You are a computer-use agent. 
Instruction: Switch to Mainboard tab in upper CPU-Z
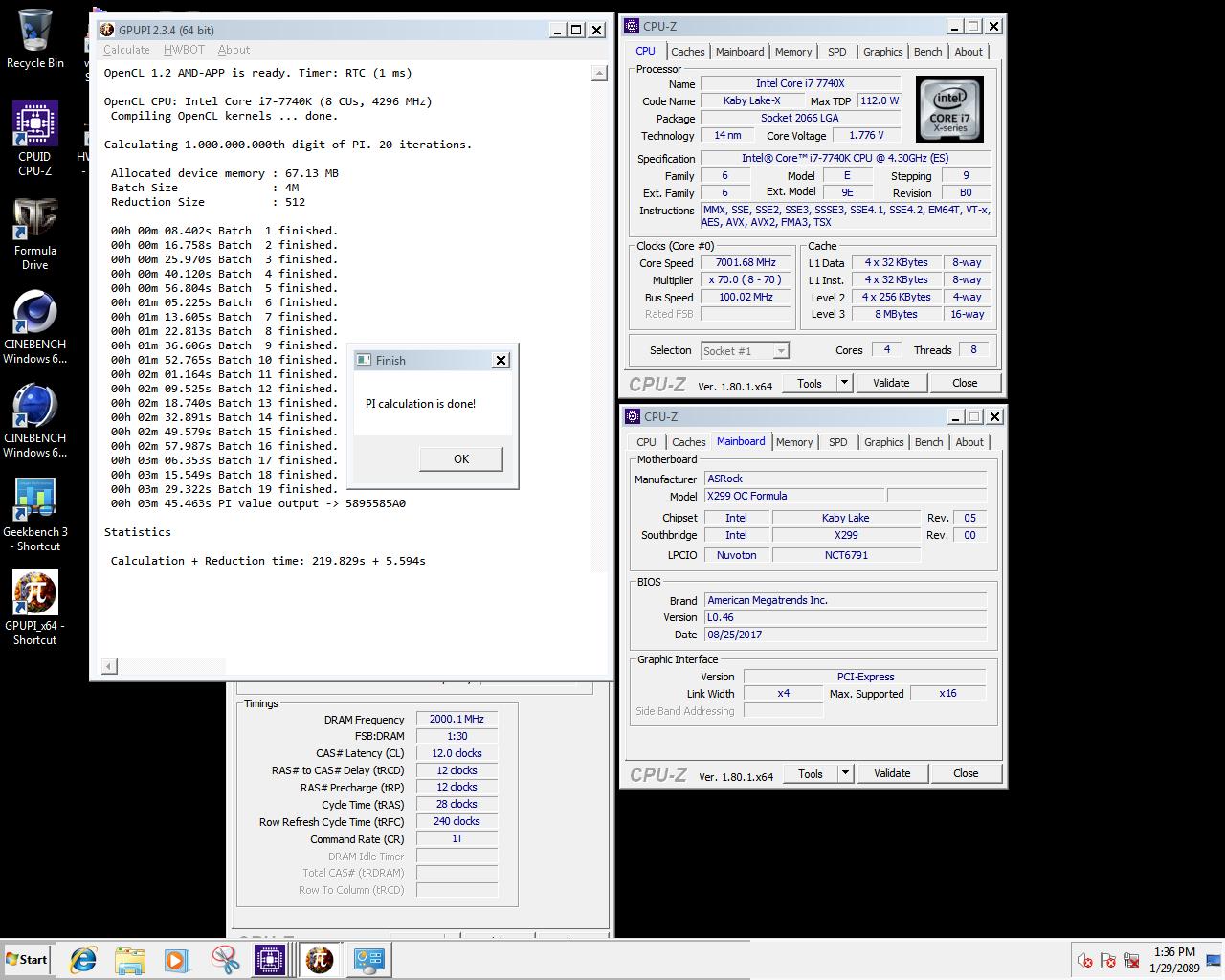point(740,52)
